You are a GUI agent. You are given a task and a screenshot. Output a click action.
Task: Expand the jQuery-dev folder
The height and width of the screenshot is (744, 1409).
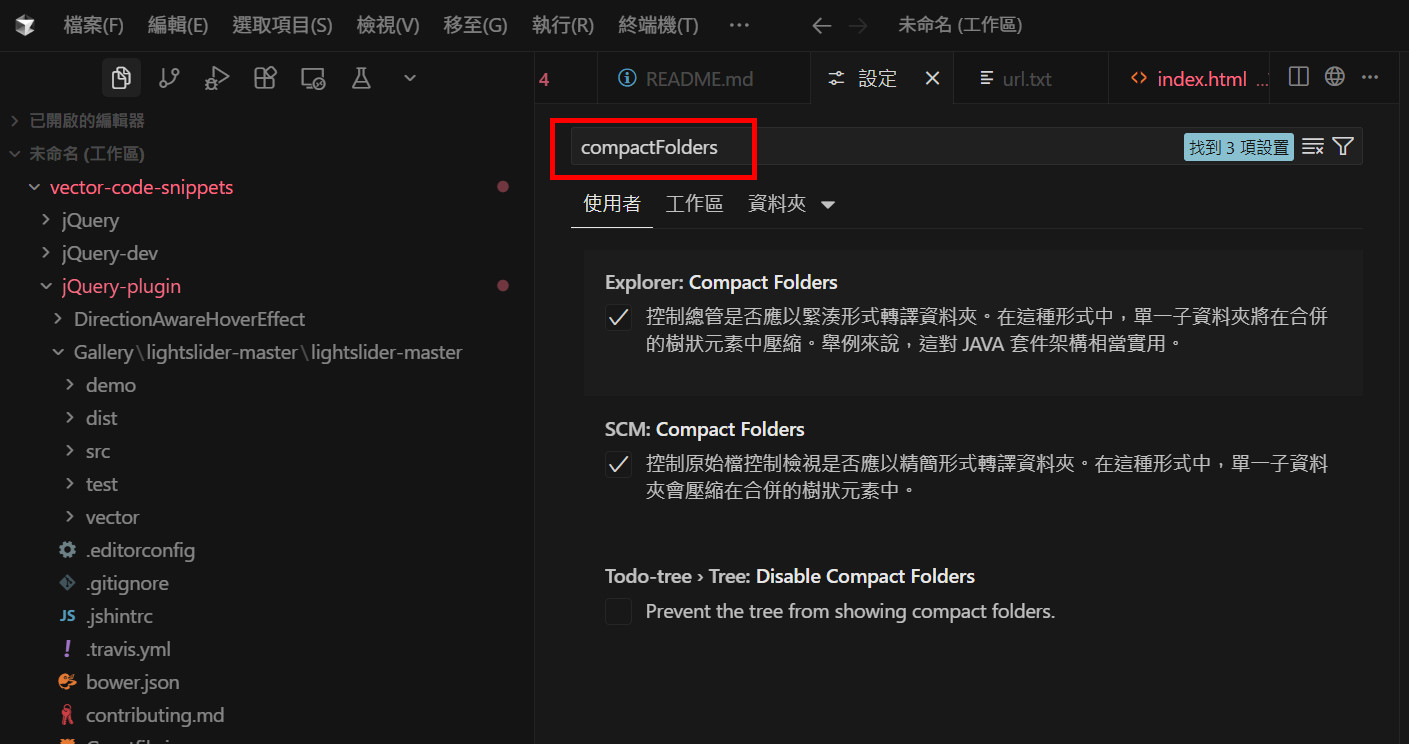coord(110,253)
